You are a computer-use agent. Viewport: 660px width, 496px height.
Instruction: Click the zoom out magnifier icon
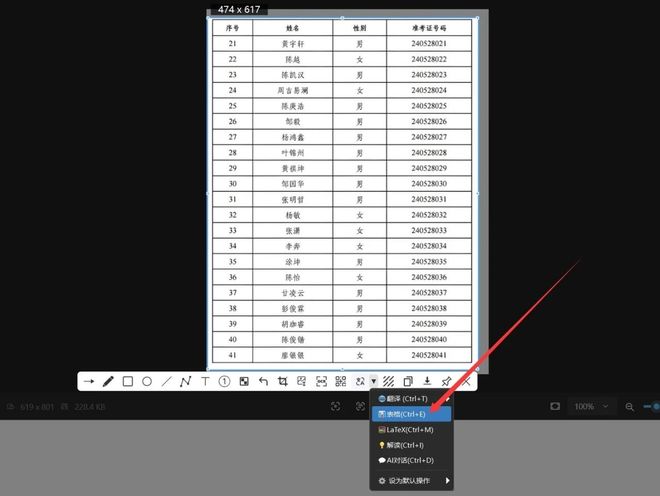tap(629, 407)
